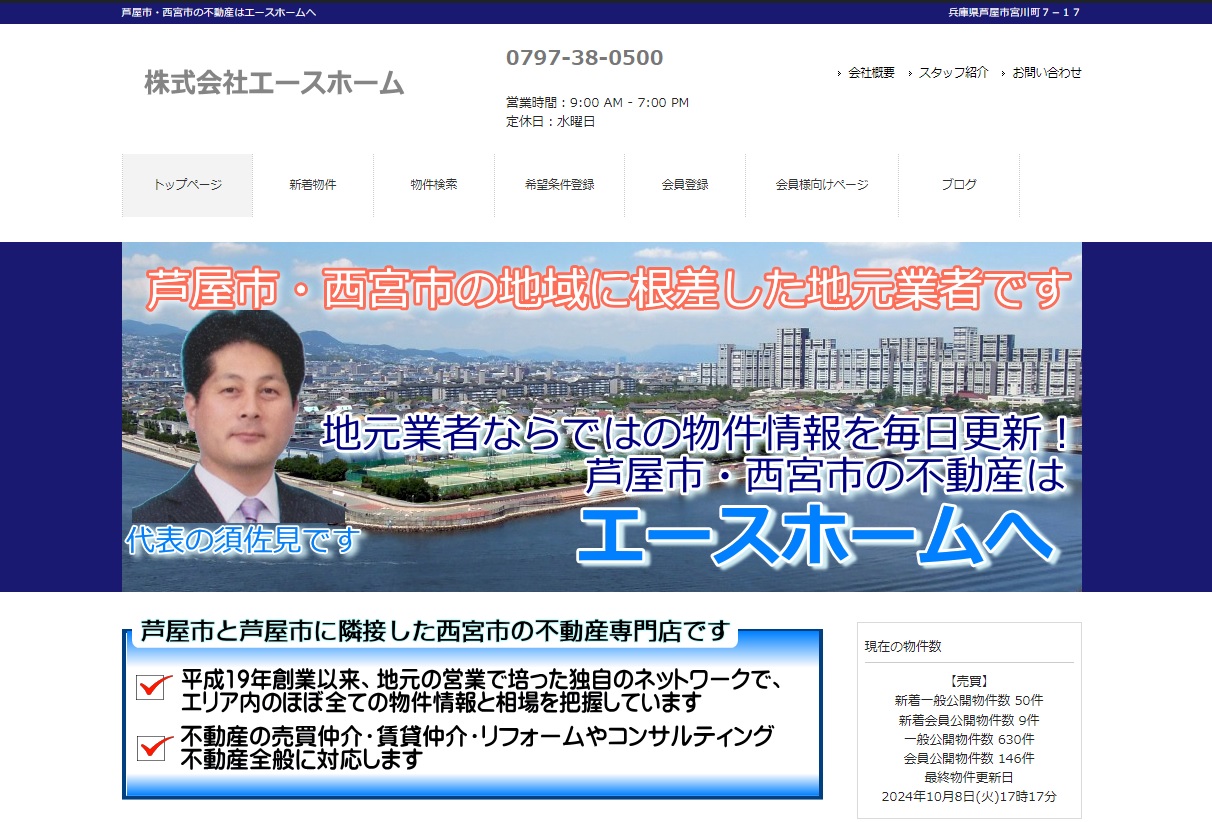Click small arrow before 会社概要
The width and height of the screenshot is (1212, 822).
pyautogui.click(x=839, y=73)
